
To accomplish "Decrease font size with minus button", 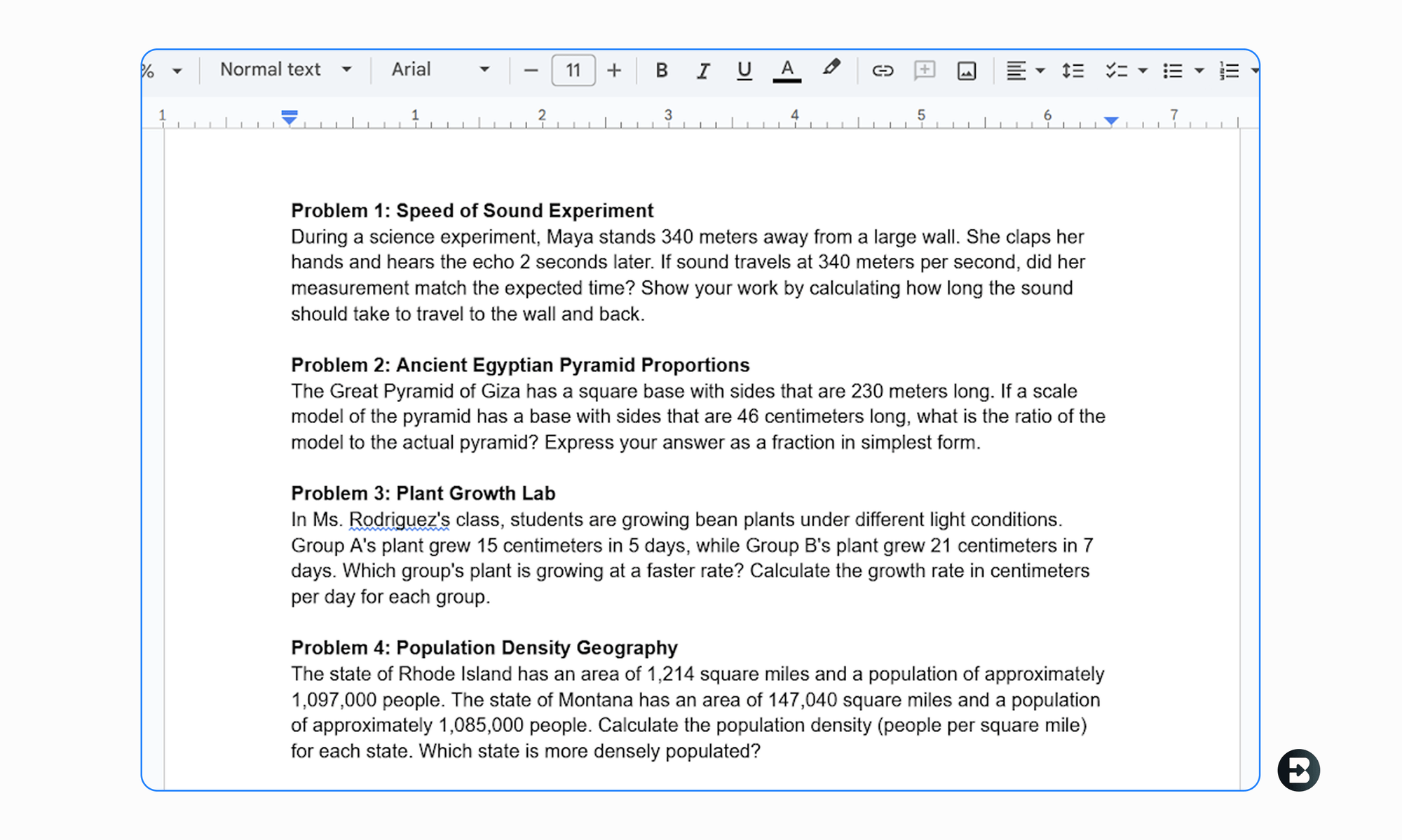I will (531, 70).
